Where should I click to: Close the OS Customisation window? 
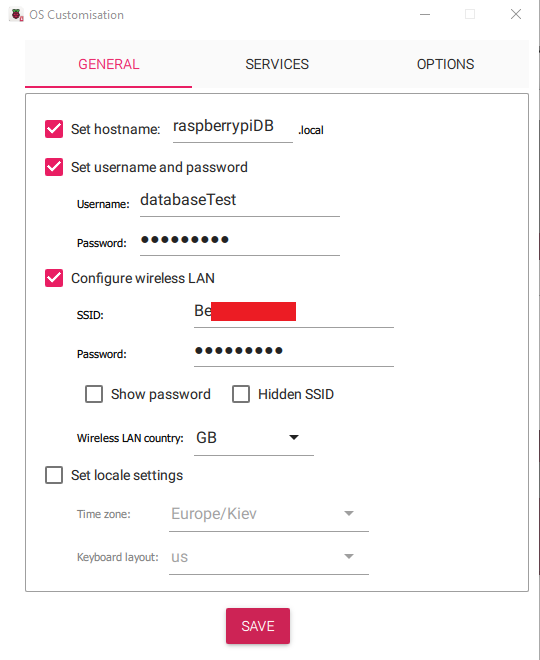tap(516, 14)
